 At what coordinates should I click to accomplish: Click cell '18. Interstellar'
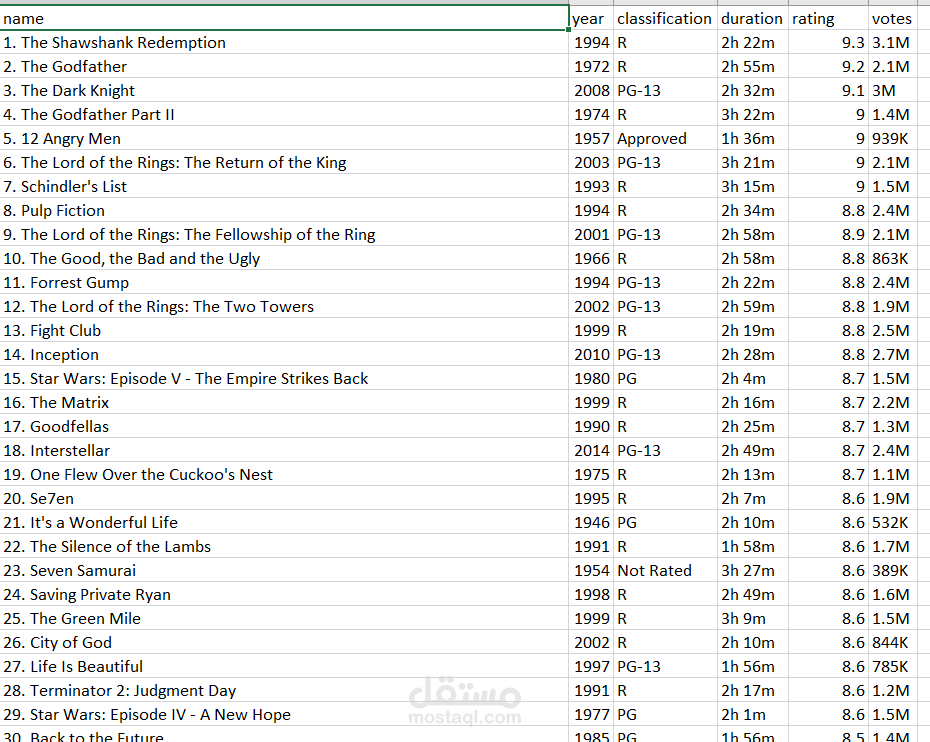(x=284, y=451)
